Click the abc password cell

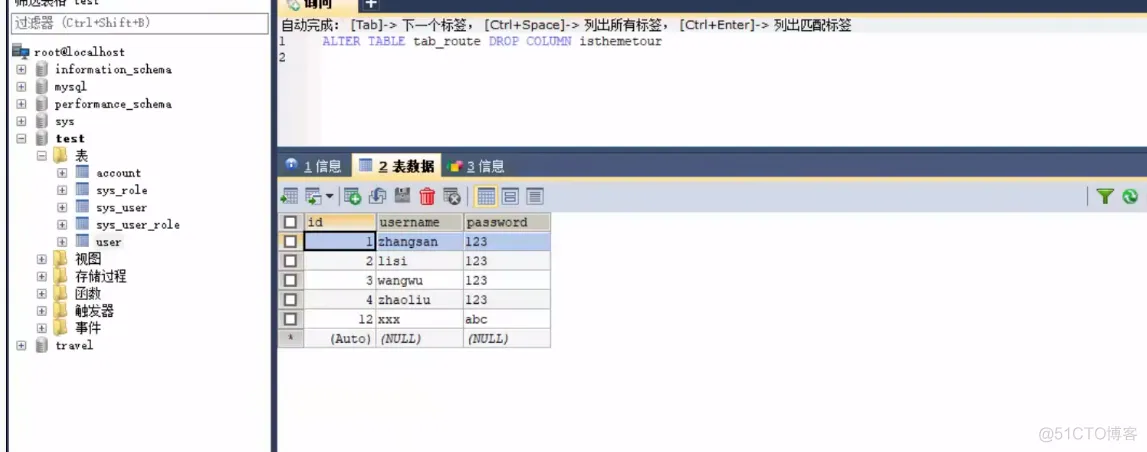tap(507, 319)
